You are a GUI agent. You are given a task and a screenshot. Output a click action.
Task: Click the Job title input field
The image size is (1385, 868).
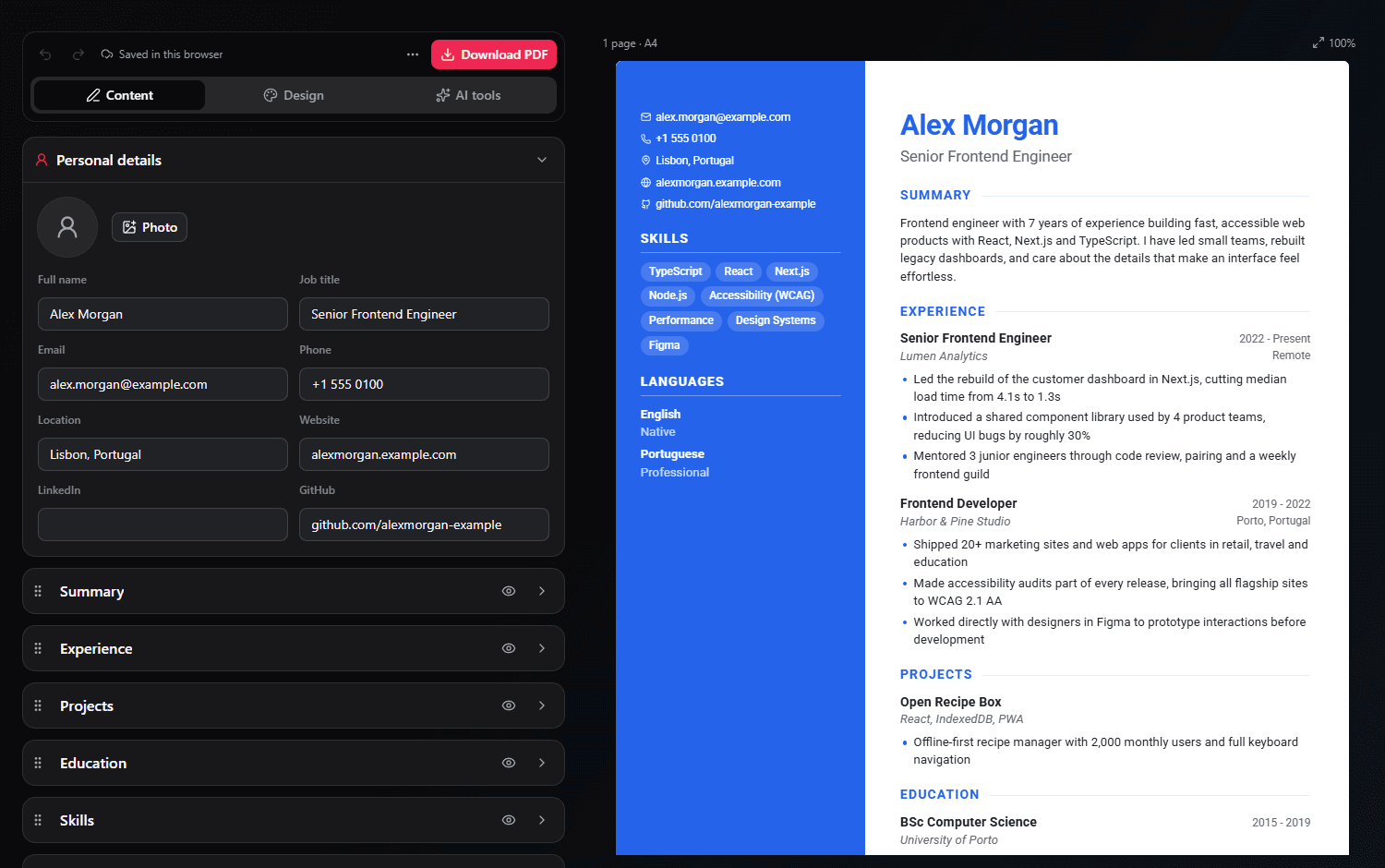point(424,314)
